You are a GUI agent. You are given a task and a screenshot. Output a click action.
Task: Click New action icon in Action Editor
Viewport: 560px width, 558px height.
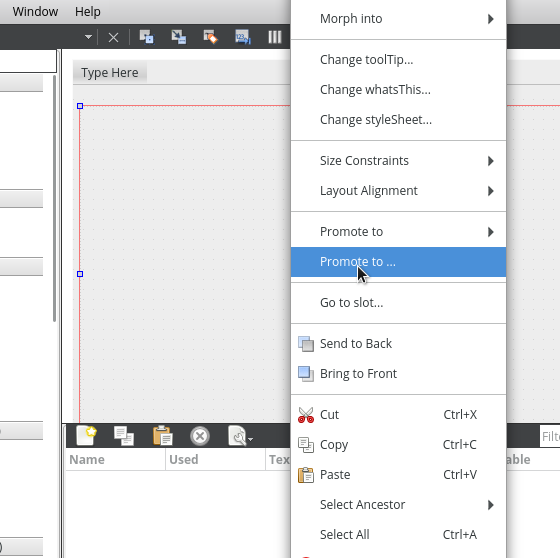coord(86,435)
